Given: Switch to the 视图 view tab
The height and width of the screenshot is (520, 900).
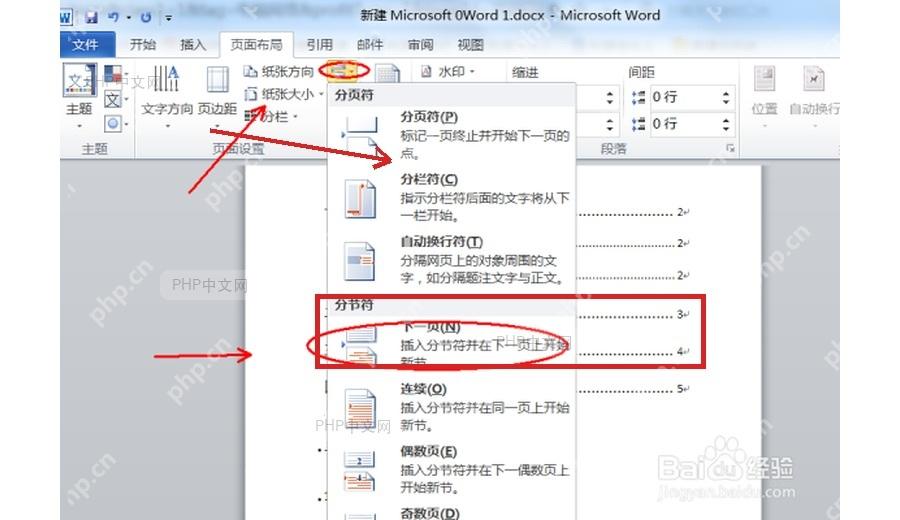Looking at the screenshot, I should click(471, 45).
